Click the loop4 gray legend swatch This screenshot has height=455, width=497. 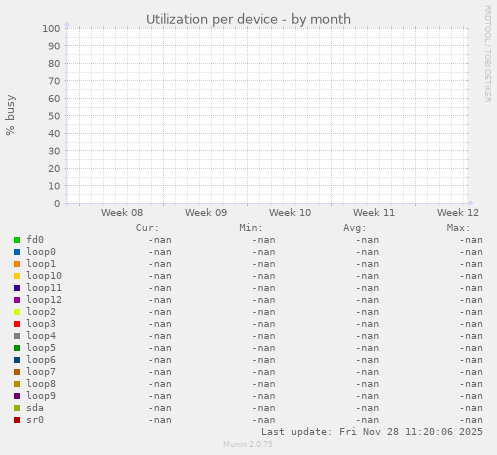pyautogui.click(x=17, y=336)
